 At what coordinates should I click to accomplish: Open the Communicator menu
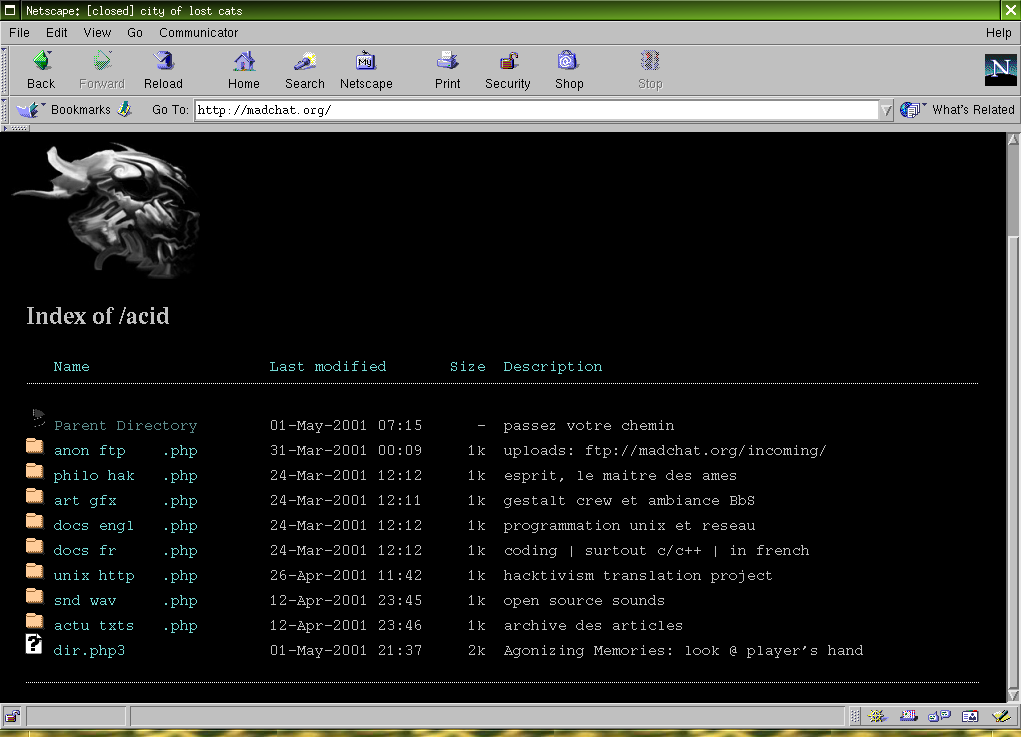(198, 32)
